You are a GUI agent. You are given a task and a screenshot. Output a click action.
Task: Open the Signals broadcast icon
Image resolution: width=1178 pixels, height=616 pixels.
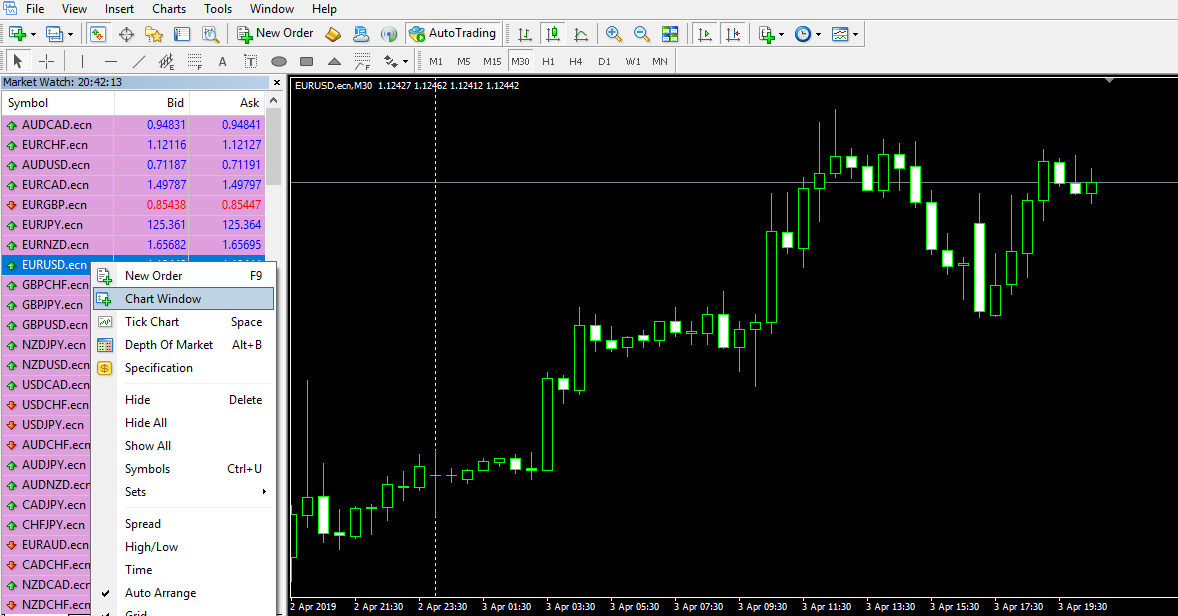coord(388,34)
